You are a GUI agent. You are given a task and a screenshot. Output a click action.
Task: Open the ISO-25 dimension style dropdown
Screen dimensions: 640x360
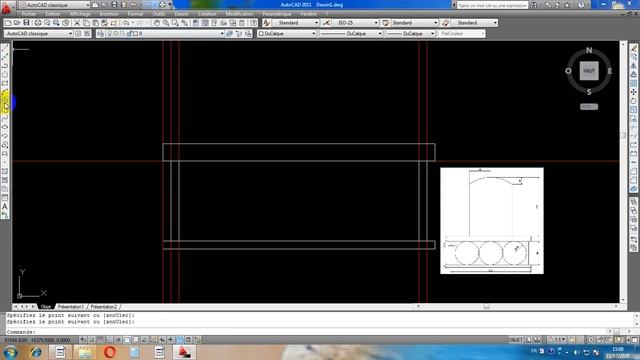[355, 23]
